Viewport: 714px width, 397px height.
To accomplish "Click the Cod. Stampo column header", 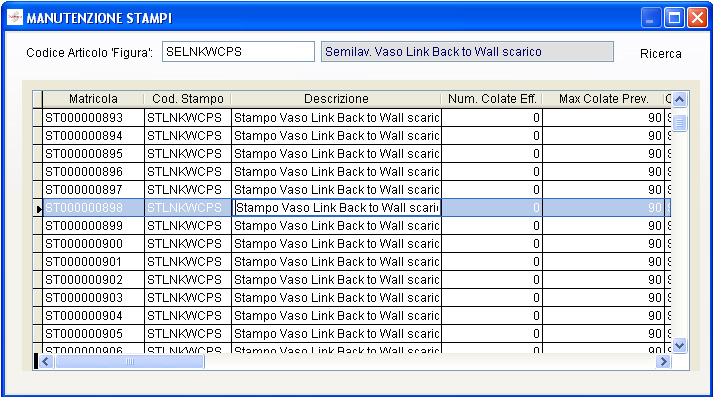I will coord(188,99).
